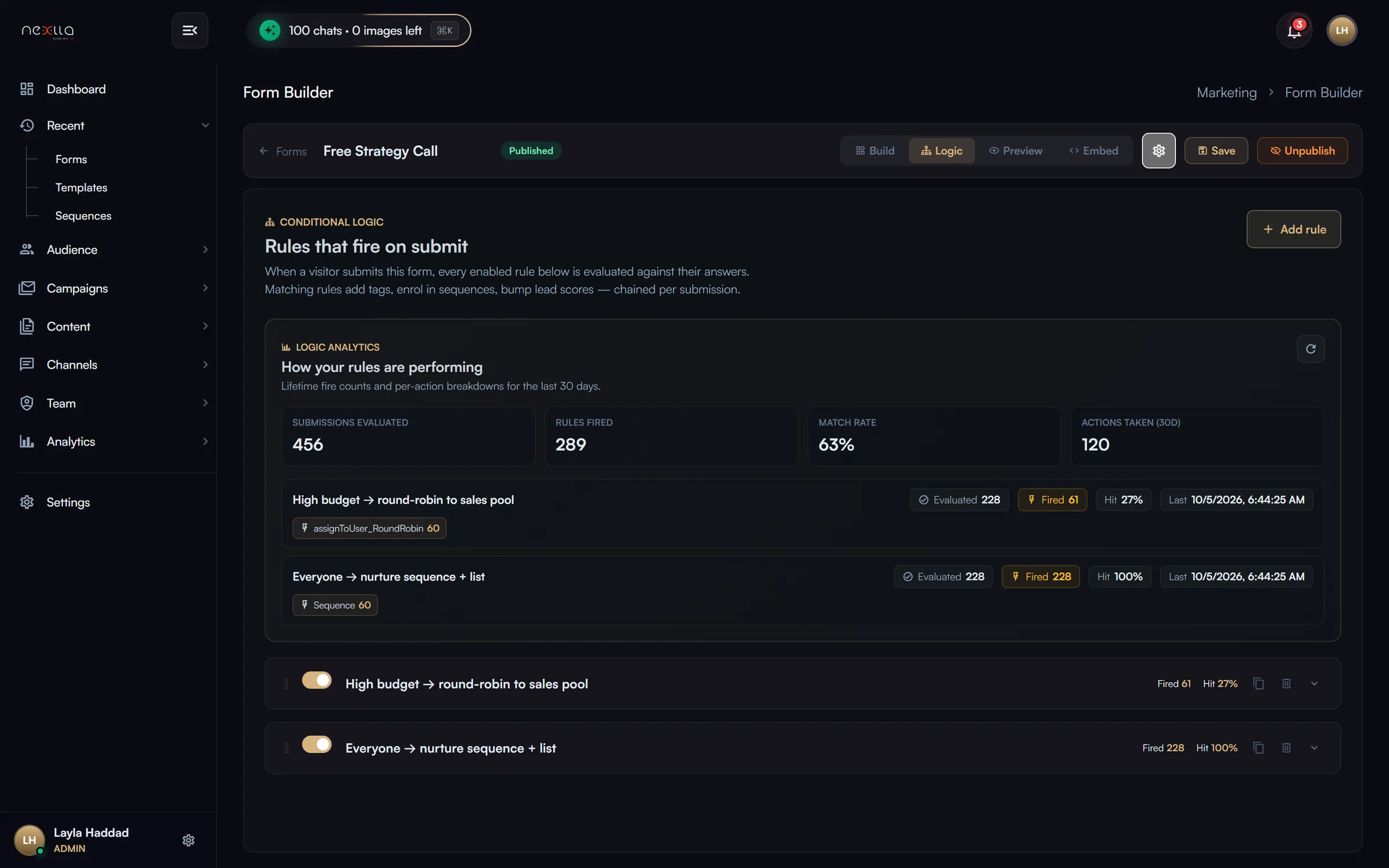1389x868 pixels.
Task: Open Marketing breadcrumb link
Action: click(1226, 93)
